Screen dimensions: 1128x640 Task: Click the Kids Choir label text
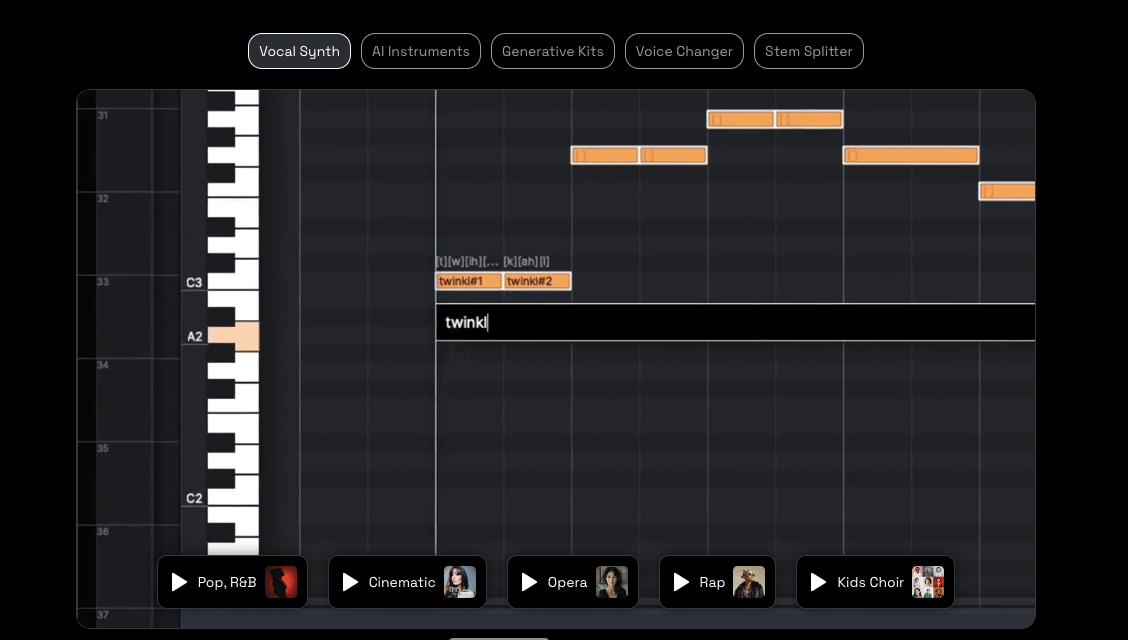(x=870, y=582)
